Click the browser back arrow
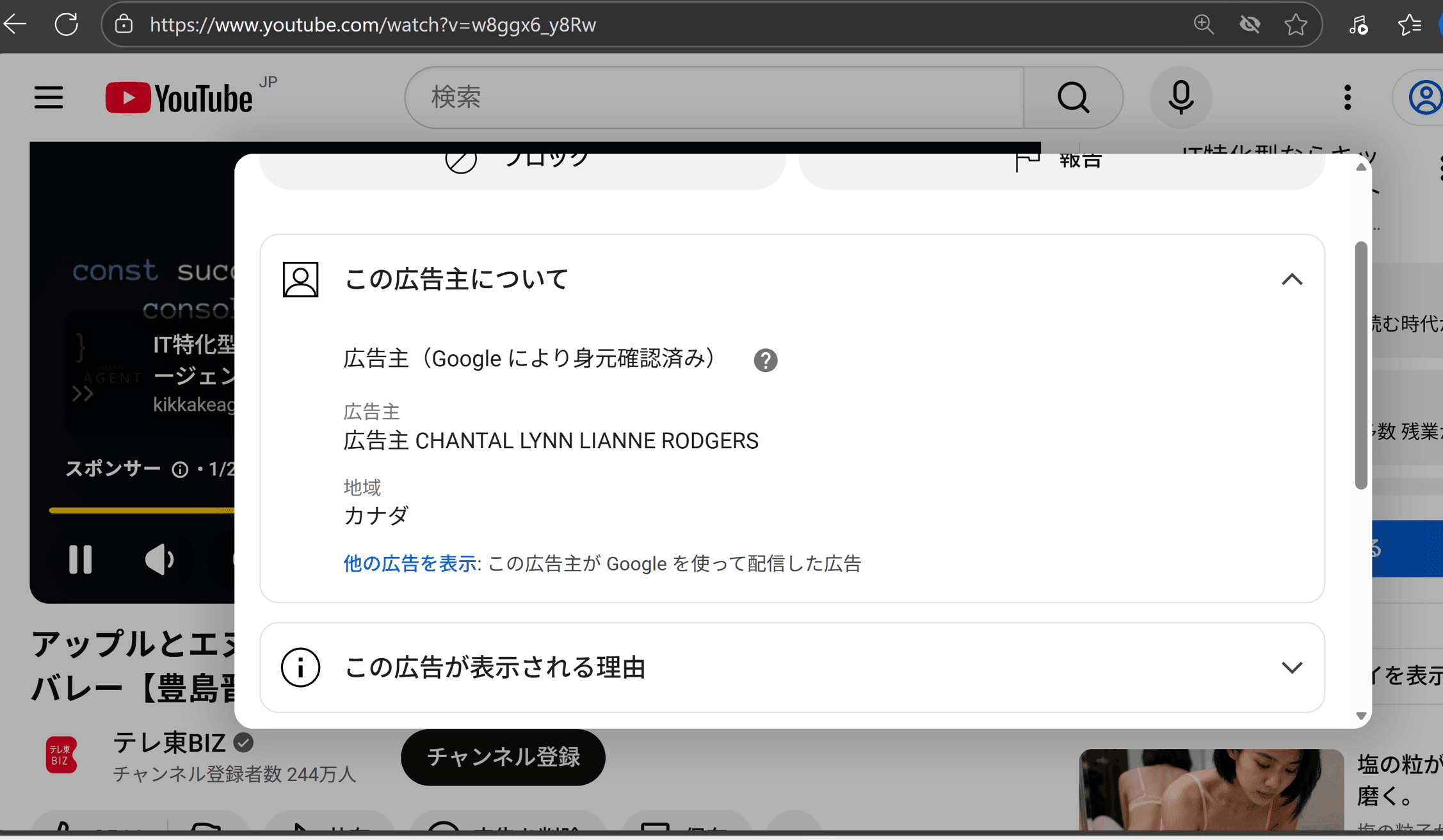 tap(15, 24)
